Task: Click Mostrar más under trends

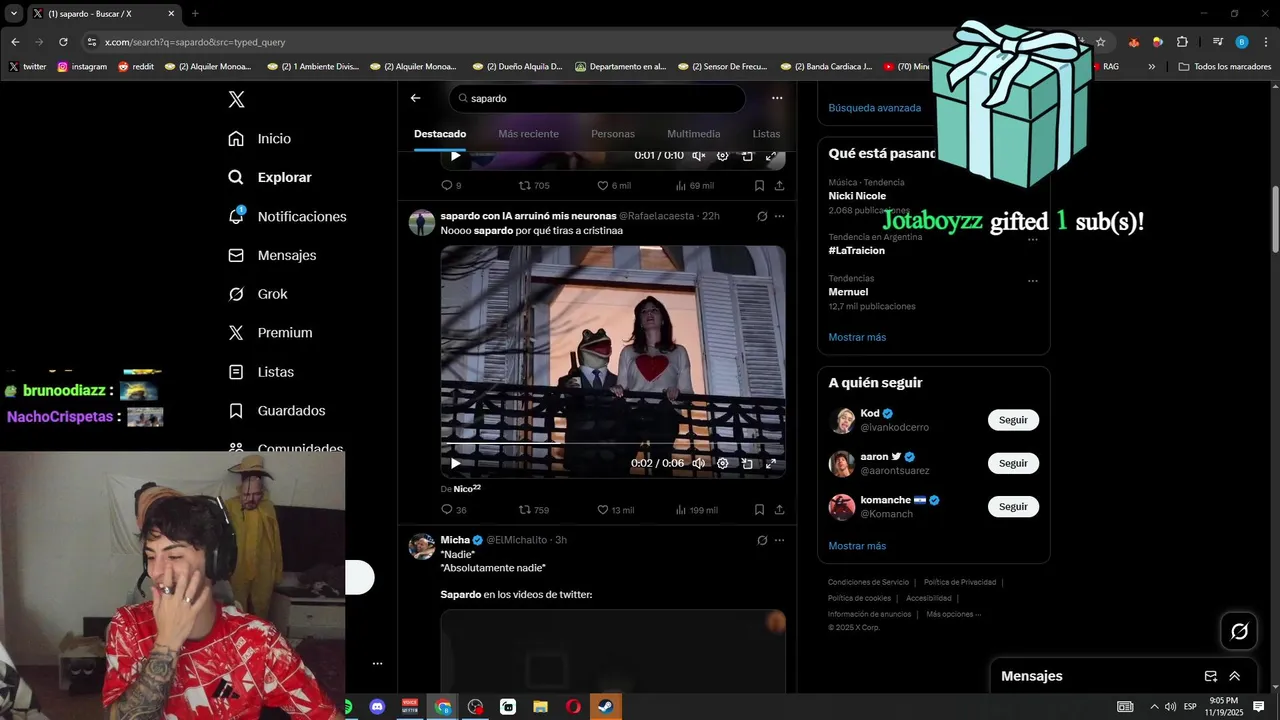Action: [x=857, y=337]
